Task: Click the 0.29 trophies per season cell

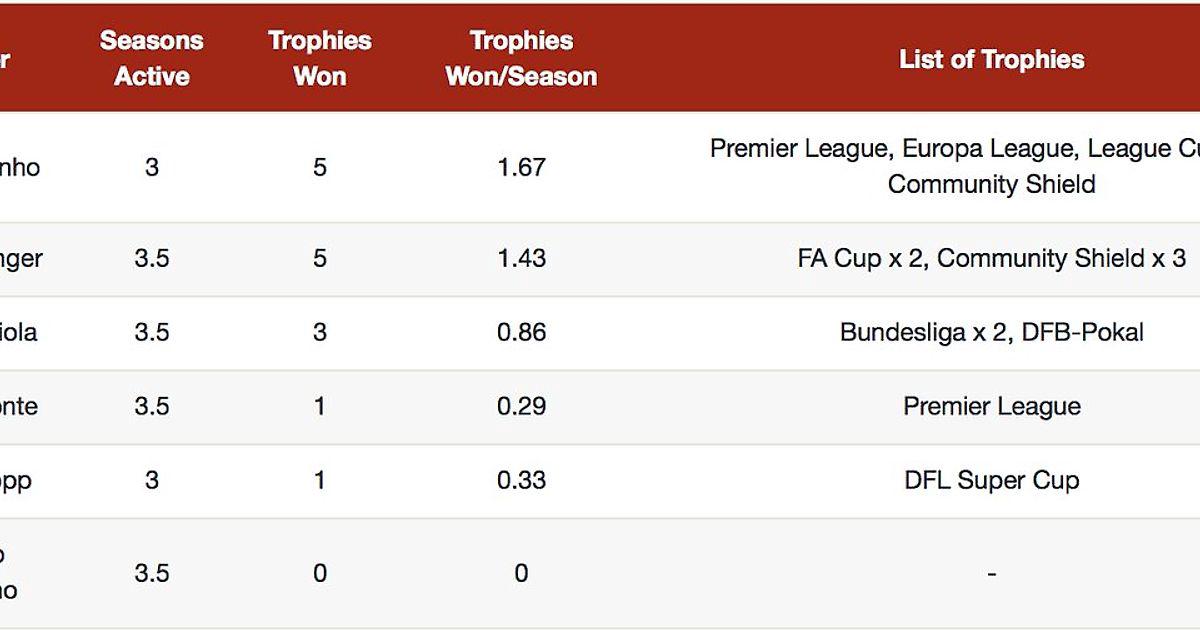Action: point(521,407)
